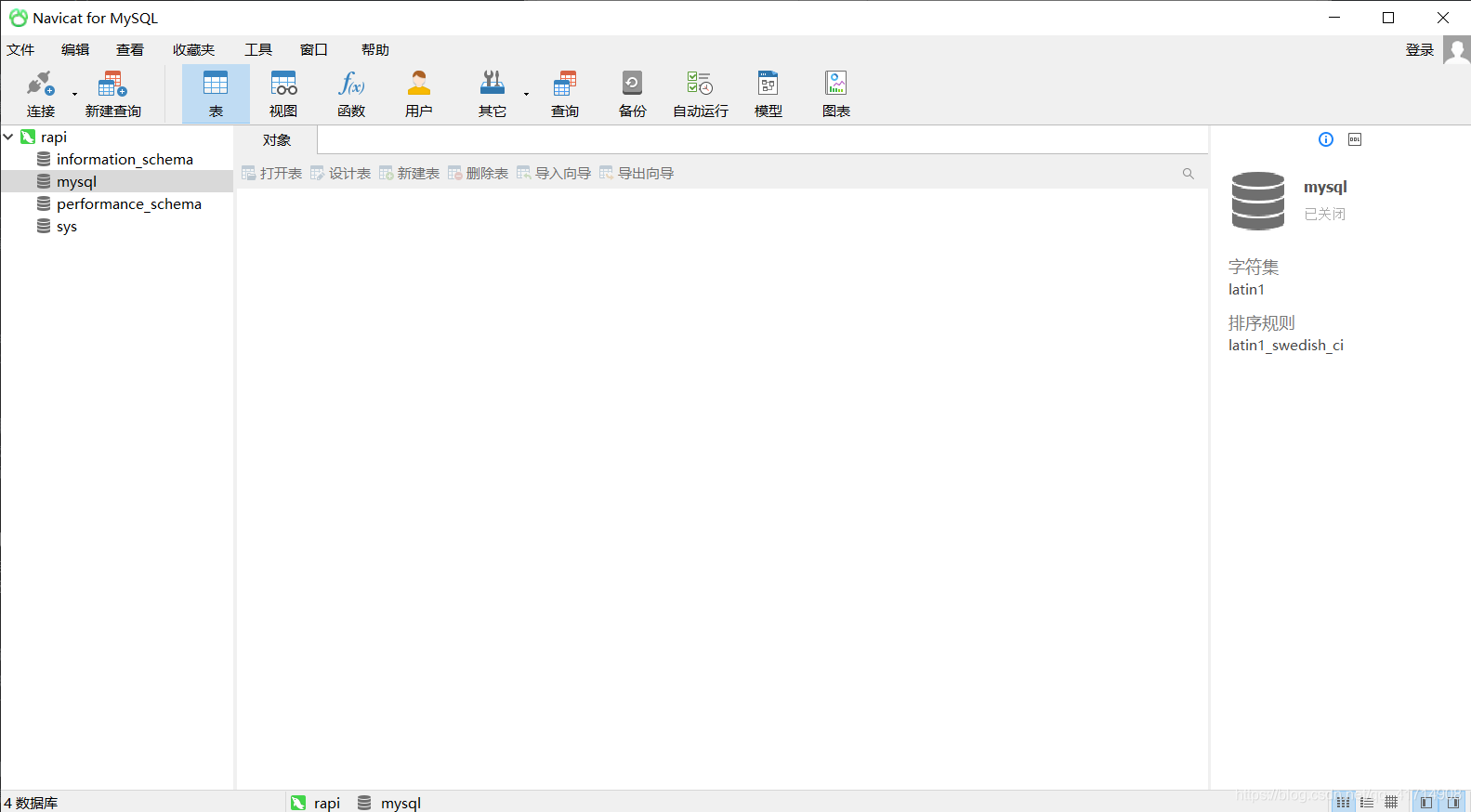Open the Function (函数) objects

(x=351, y=94)
